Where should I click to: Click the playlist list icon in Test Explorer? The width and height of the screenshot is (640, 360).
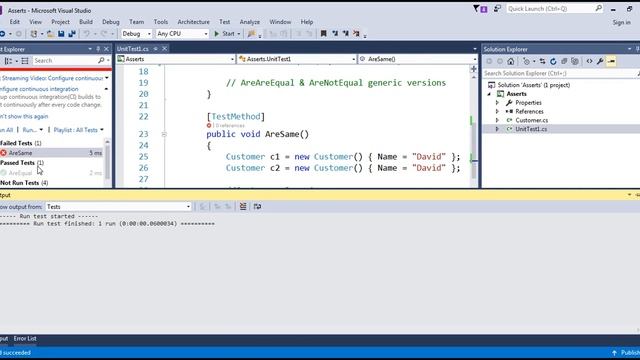pyautogui.click(x=25, y=61)
